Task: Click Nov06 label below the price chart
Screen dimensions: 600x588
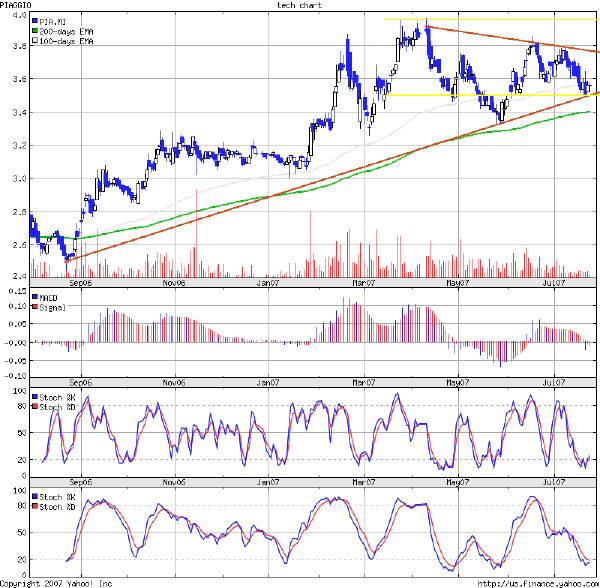Action: pos(174,283)
